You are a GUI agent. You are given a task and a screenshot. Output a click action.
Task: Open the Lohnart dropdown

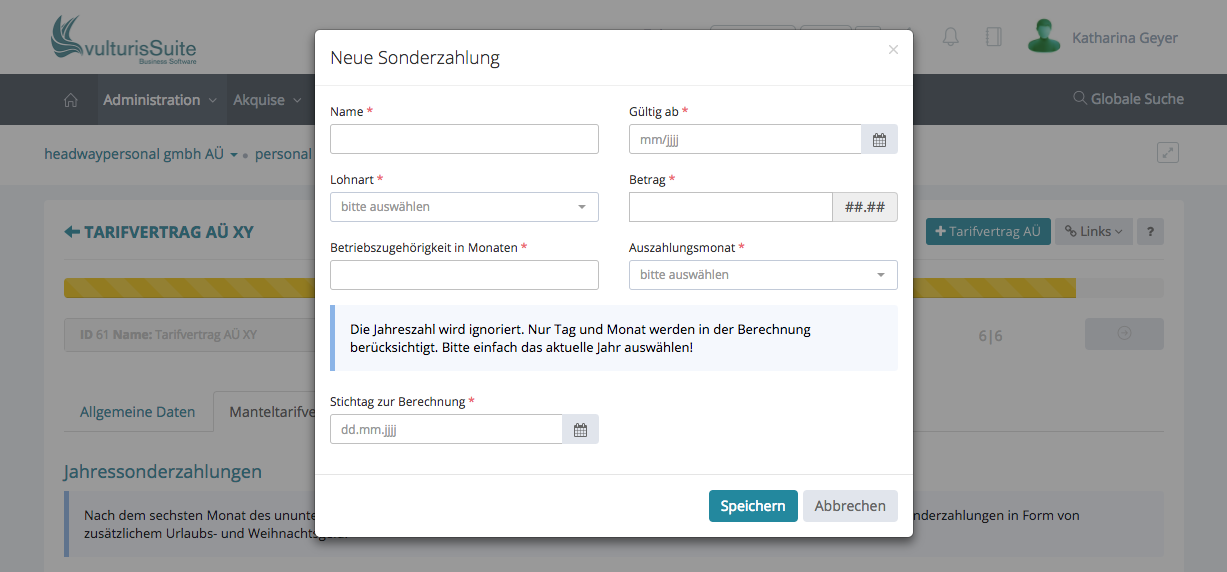[464, 207]
